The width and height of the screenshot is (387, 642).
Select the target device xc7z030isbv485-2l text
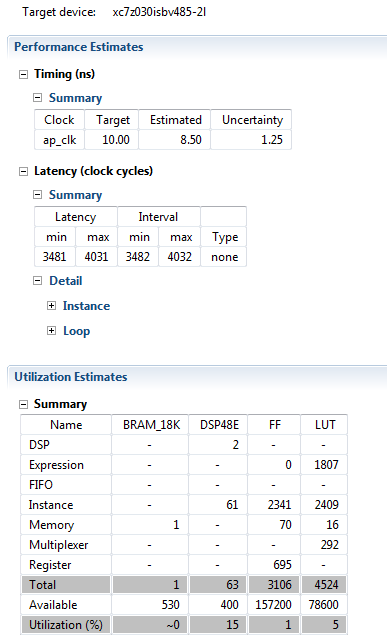(x=159, y=12)
